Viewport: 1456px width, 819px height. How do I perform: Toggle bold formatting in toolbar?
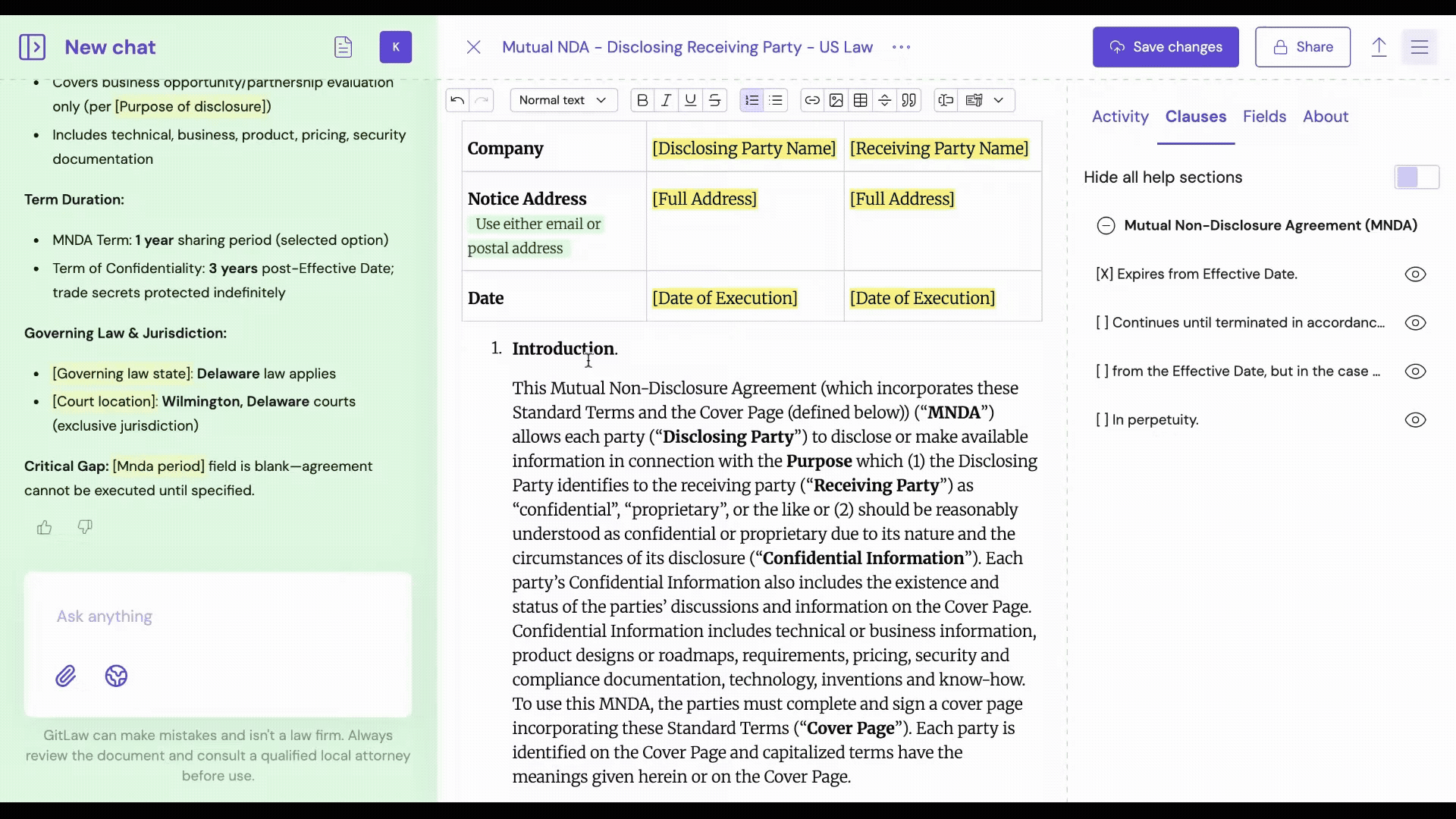coord(642,100)
